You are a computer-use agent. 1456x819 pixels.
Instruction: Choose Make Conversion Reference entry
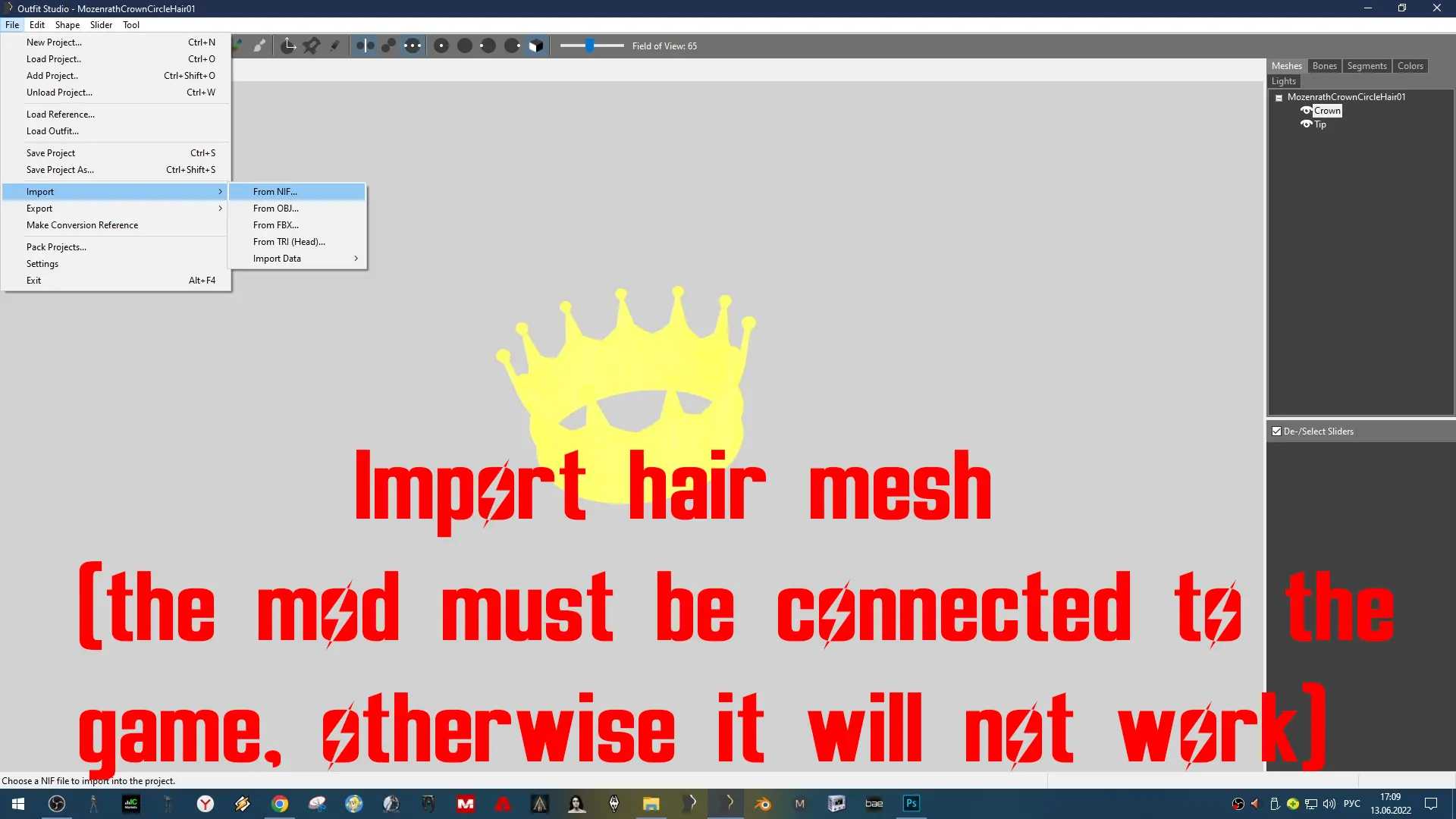[x=116, y=225]
